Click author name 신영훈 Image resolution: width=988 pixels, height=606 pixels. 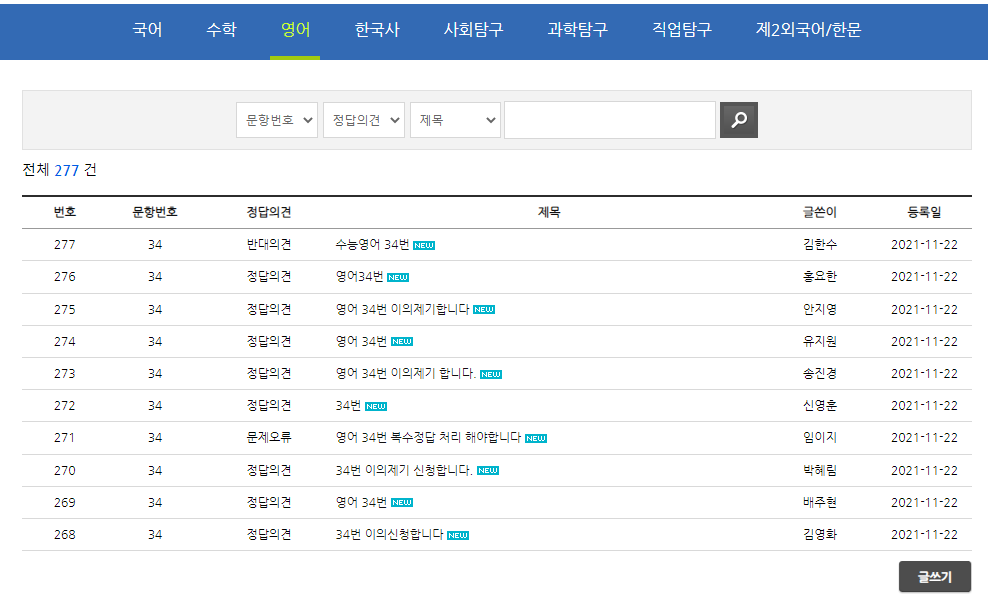(x=820, y=406)
